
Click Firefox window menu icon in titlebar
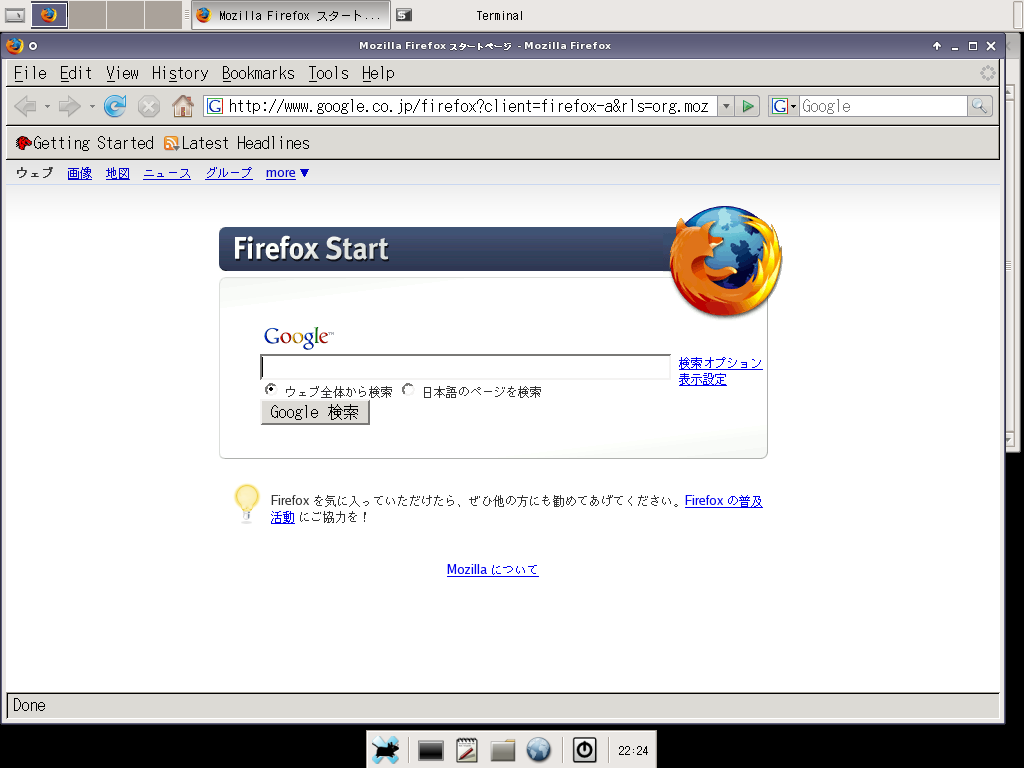[14, 46]
